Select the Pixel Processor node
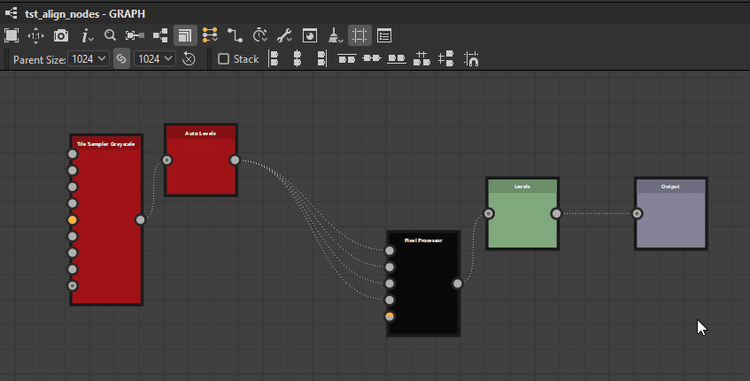Image resolution: width=750 pixels, height=381 pixels. (423, 284)
